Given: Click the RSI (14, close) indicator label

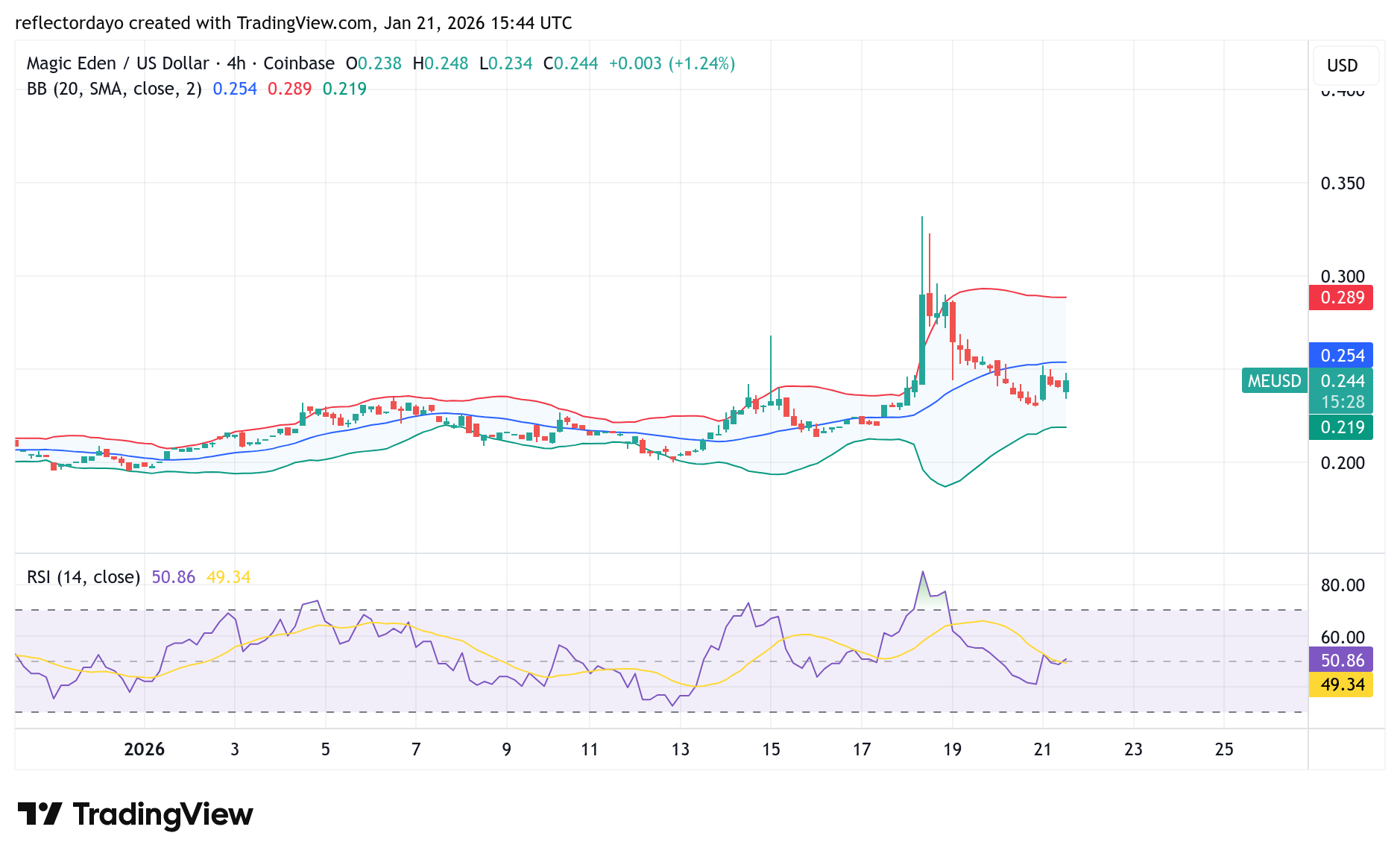Looking at the screenshot, I should [x=83, y=577].
